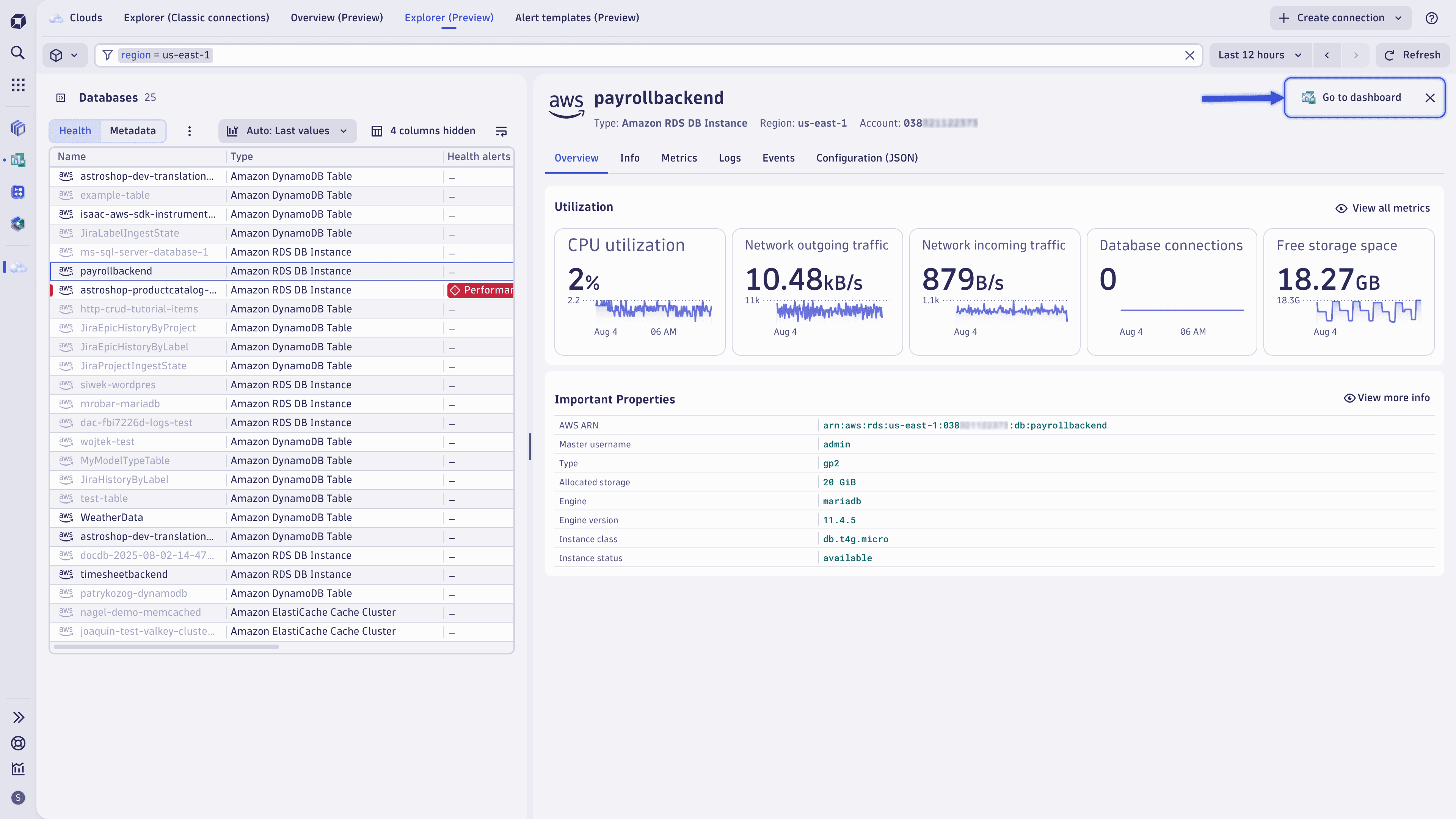Select the astroshop-productcatalog row

pos(281,290)
